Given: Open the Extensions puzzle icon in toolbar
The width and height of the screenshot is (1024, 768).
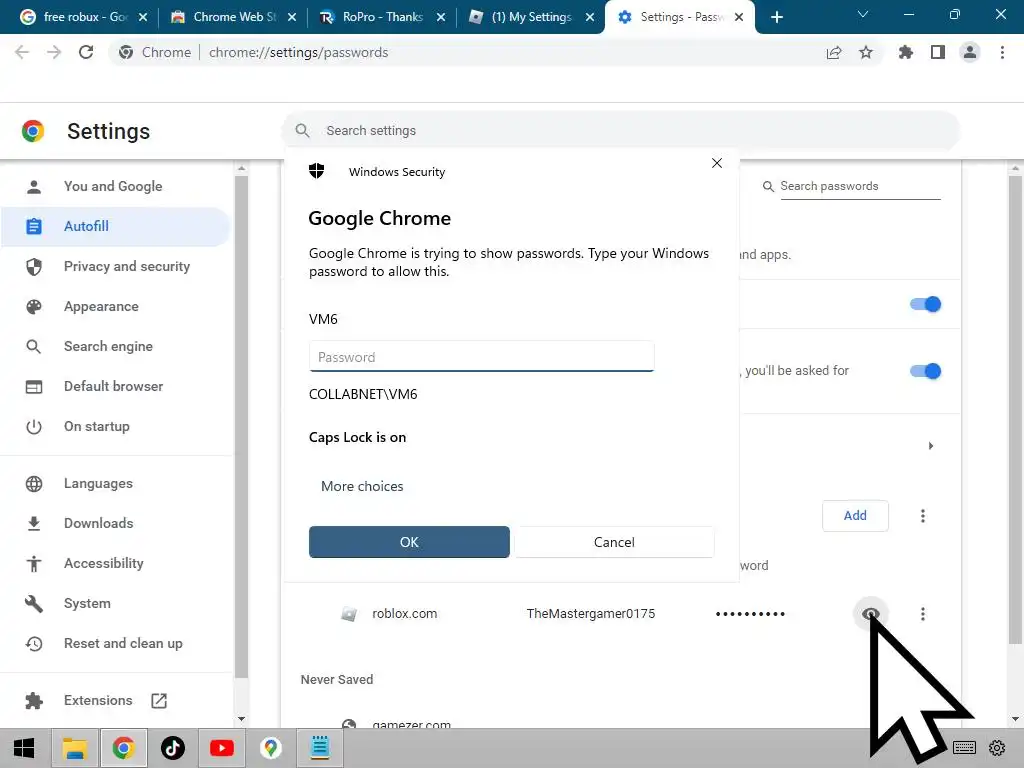Looking at the screenshot, I should click(x=906, y=52).
